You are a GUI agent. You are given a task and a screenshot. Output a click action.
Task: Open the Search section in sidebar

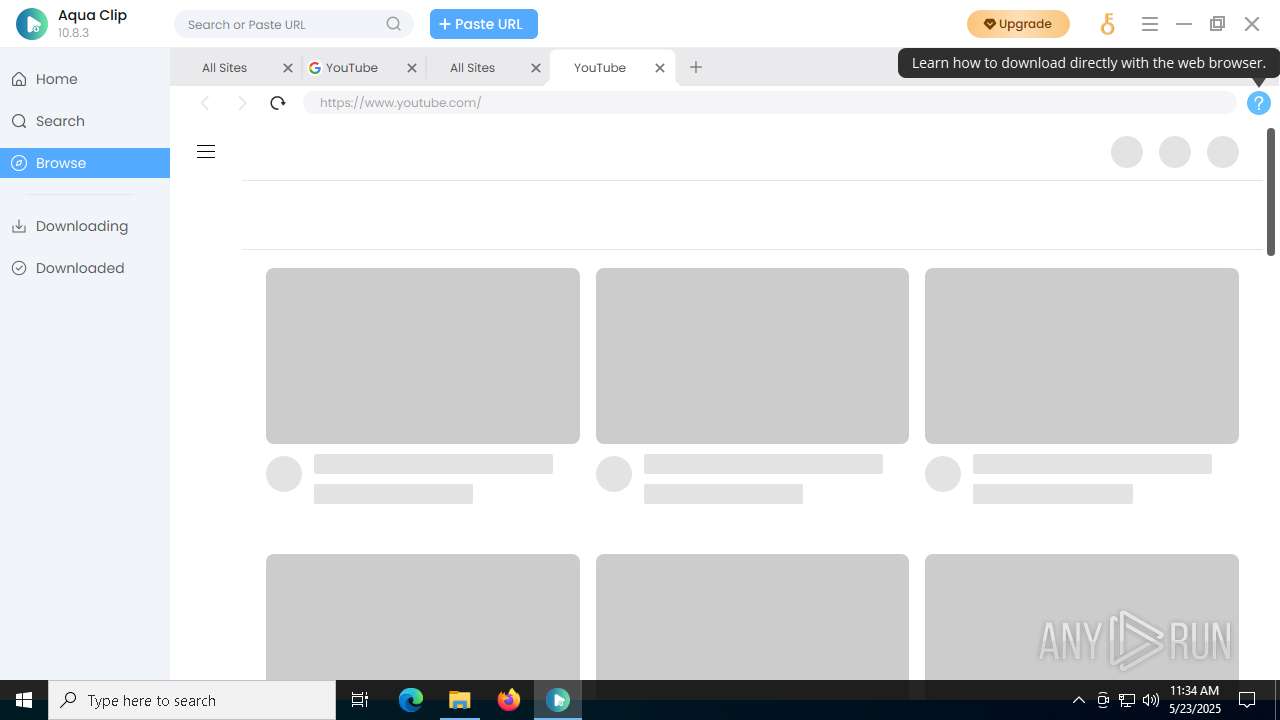click(85, 121)
